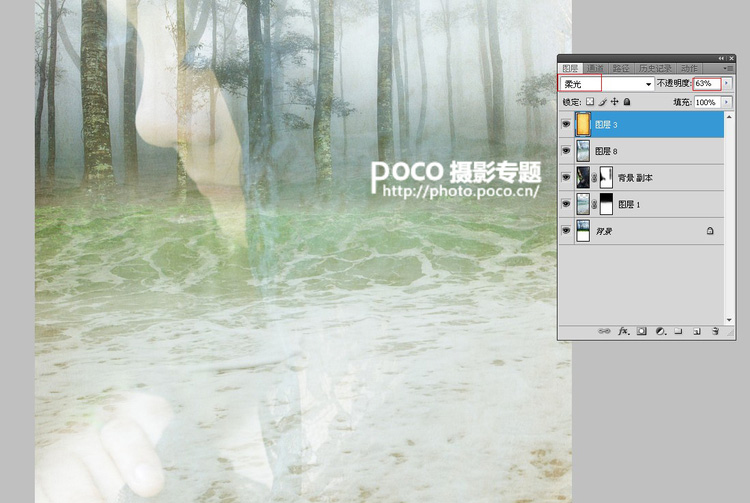This screenshot has height=503, width=750.
Task: Click the link layers icon
Action: click(604, 331)
